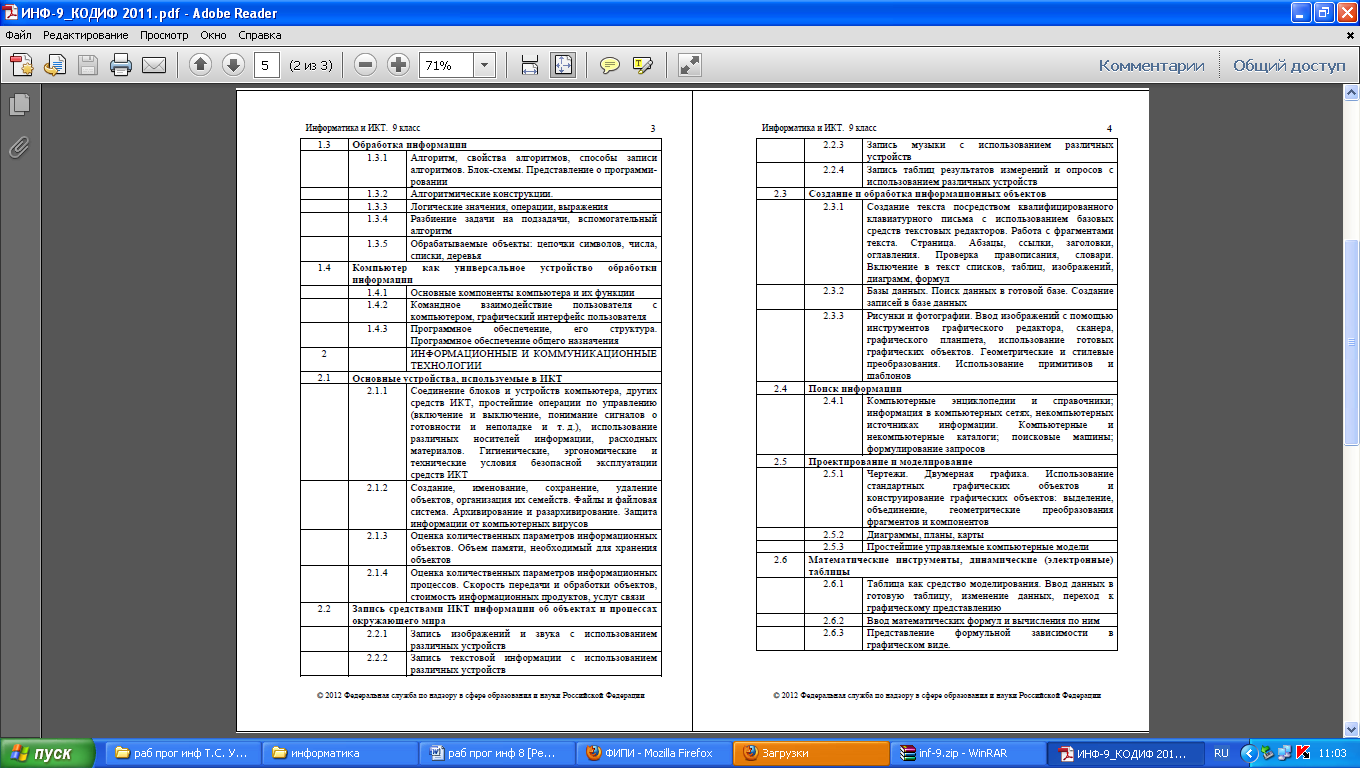Open the Общий доступ panel
The image size is (1360, 768).
click(1289, 65)
